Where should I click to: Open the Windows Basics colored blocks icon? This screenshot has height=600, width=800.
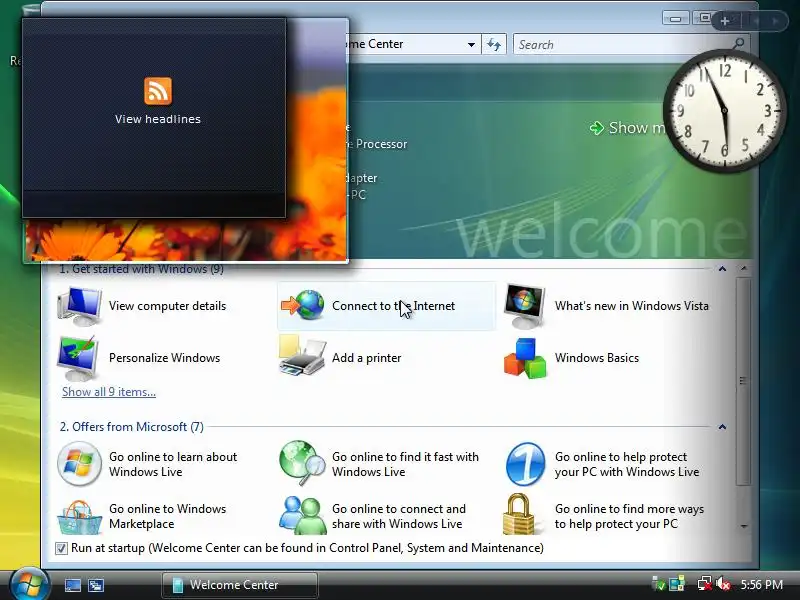tap(525, 358)
